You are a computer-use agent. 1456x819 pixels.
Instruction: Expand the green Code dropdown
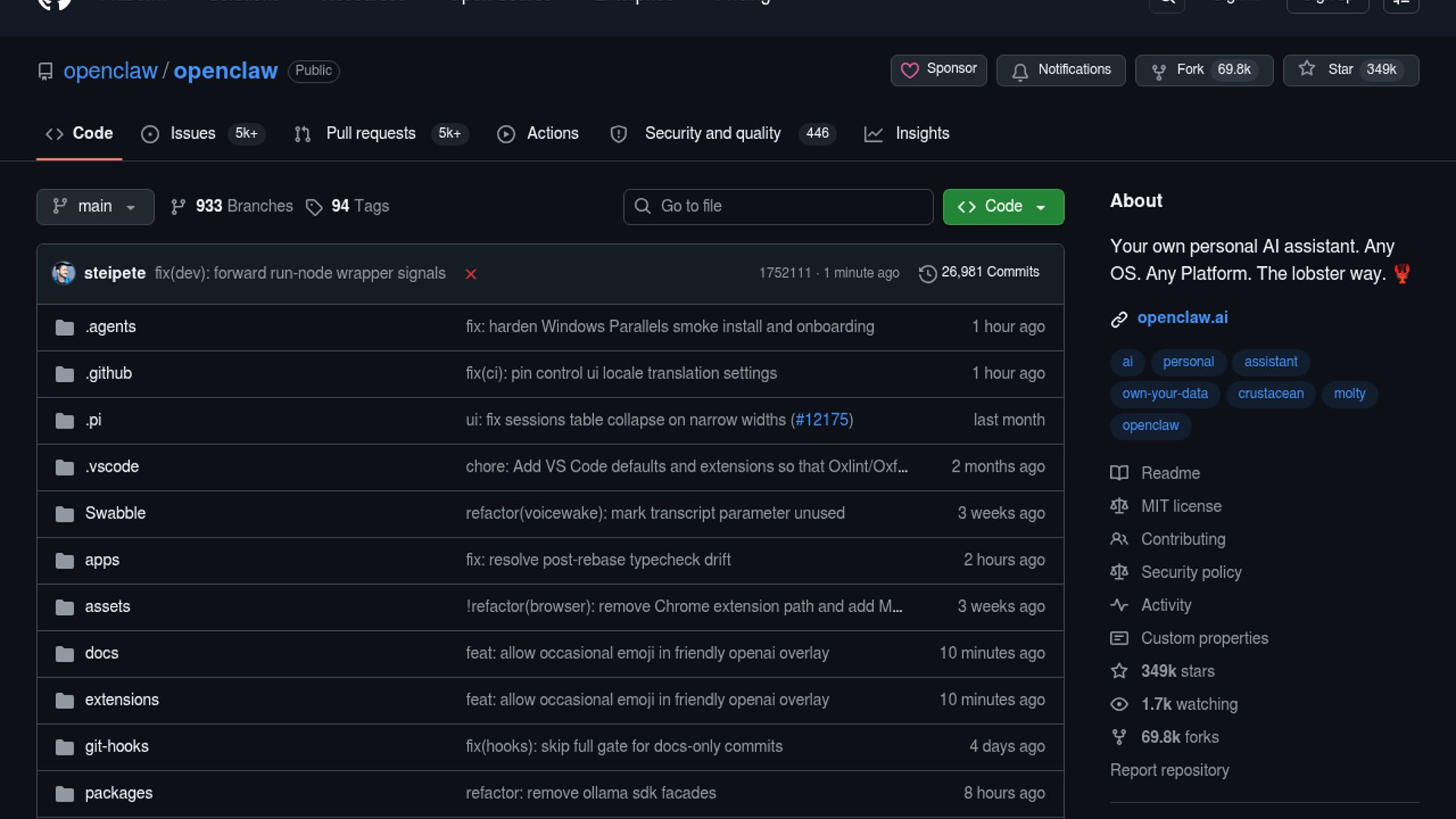tap(1003, 206)
